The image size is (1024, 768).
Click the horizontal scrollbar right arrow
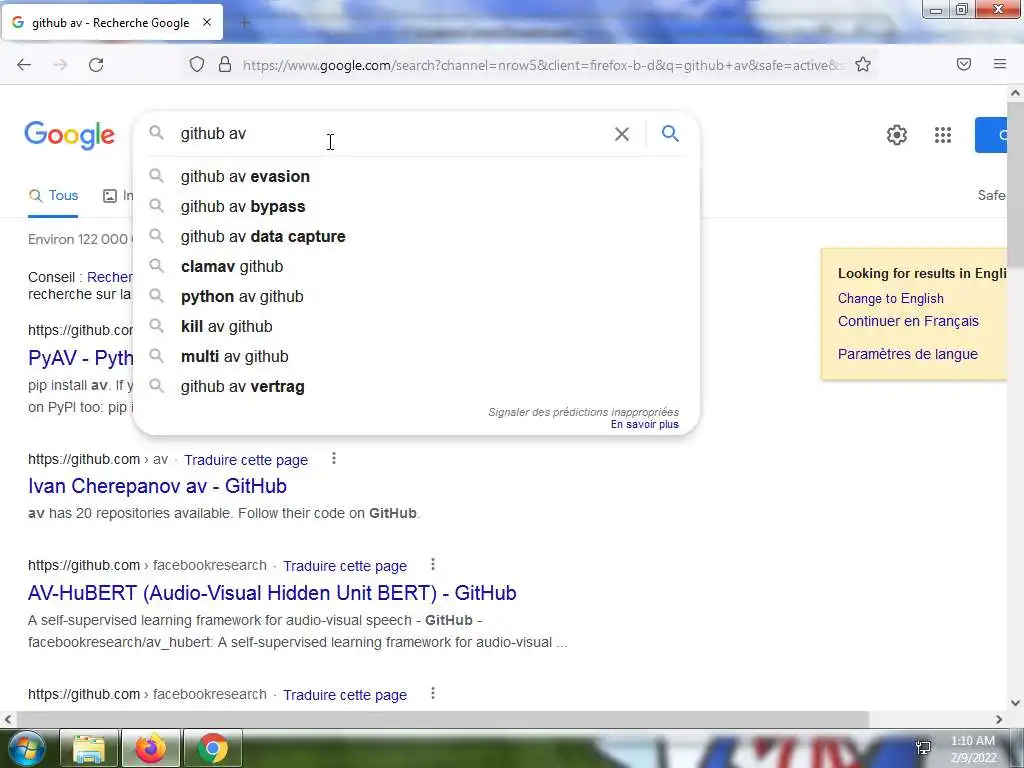tap(999, 720)
